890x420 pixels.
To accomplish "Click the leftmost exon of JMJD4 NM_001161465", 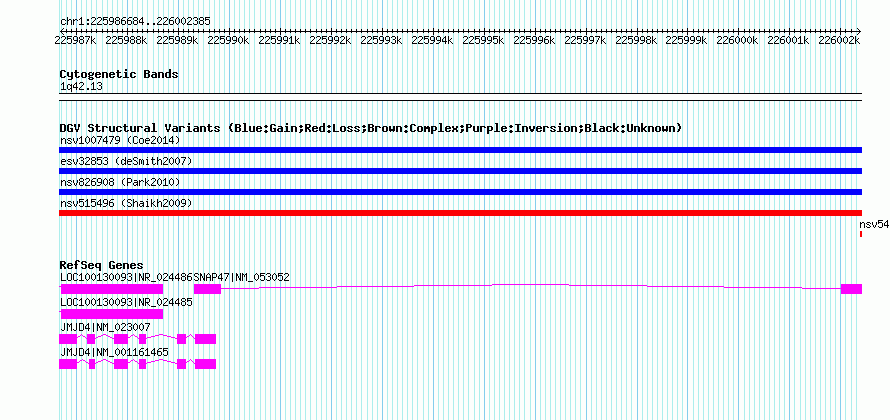I will (68, 364).
